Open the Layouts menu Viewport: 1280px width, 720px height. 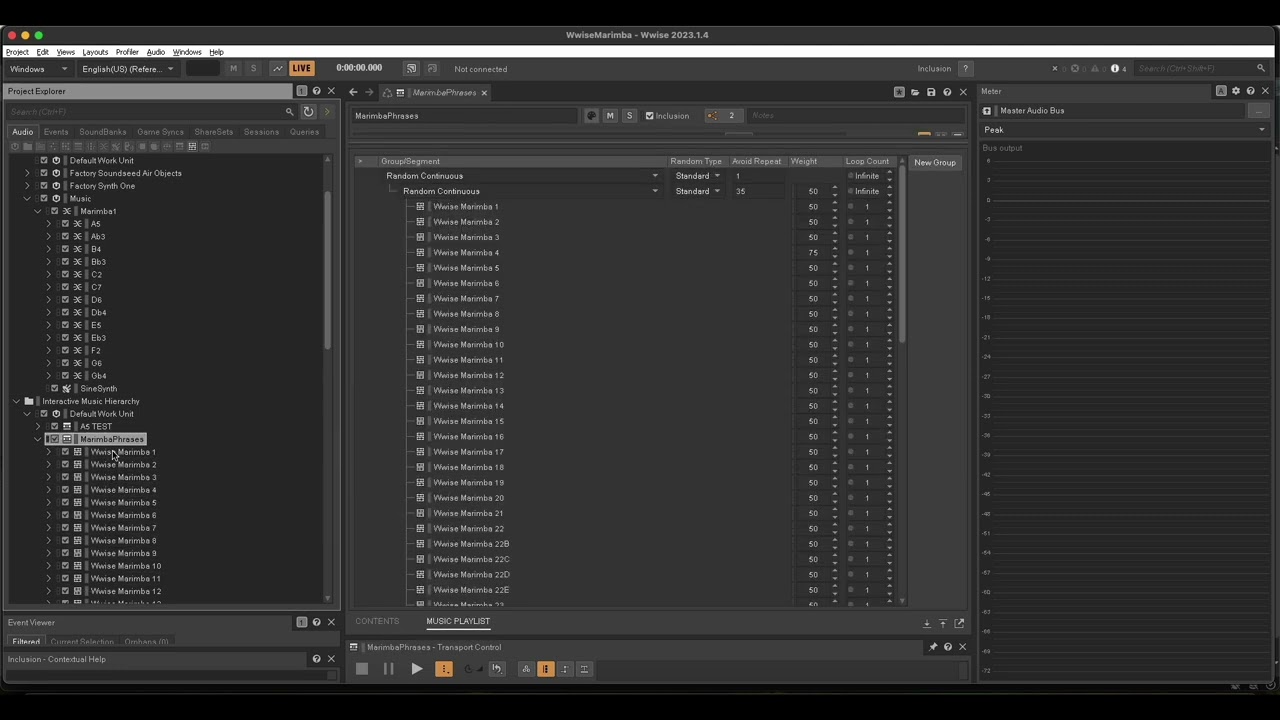(x=95, y=52)
